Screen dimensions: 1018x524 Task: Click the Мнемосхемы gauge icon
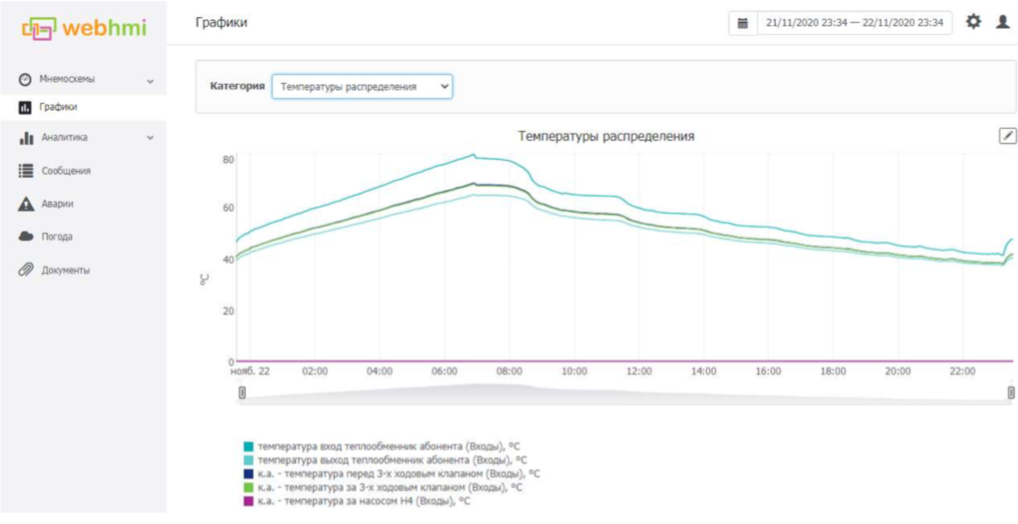pyautogui.click(x=25, y=79)
